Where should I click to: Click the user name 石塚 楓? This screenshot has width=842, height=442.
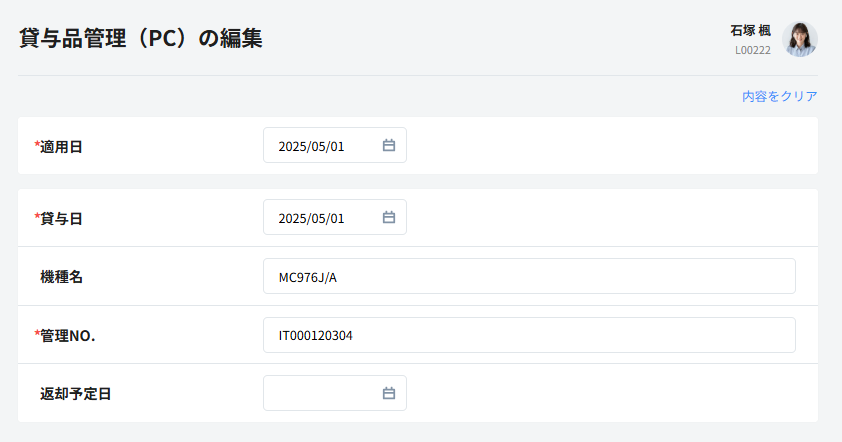click(750, 31)
